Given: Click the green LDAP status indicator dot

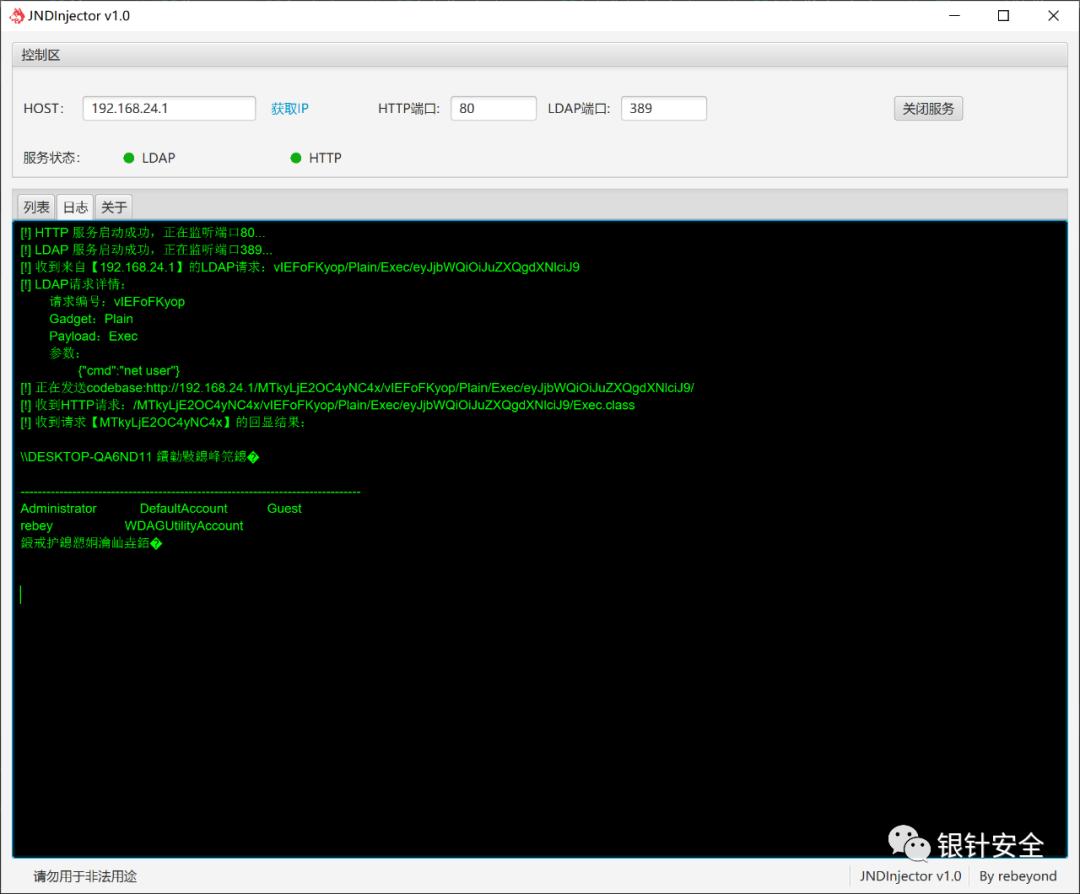Looking at the screenshot, I should 129,158.
